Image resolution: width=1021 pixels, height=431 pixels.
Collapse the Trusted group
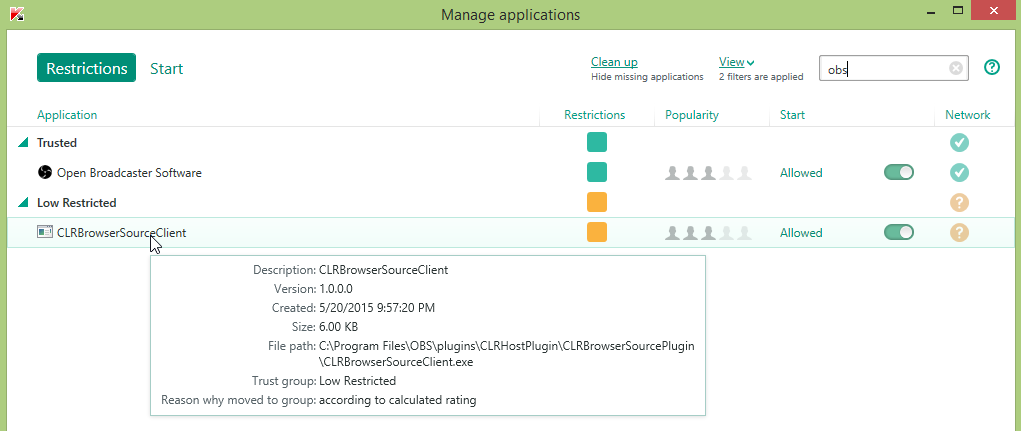23,143
